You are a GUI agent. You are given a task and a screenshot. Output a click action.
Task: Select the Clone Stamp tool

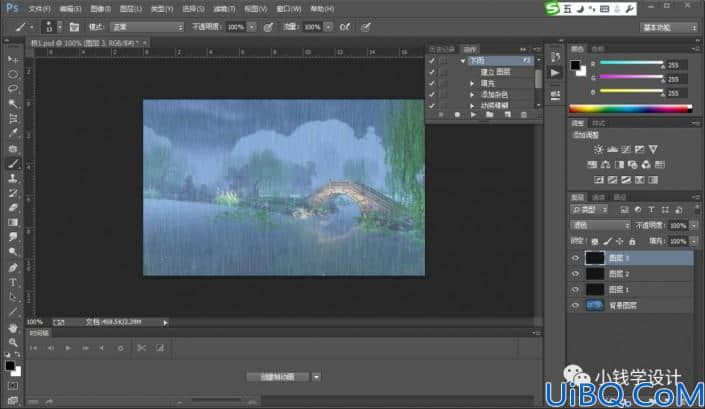coord(13,178)
